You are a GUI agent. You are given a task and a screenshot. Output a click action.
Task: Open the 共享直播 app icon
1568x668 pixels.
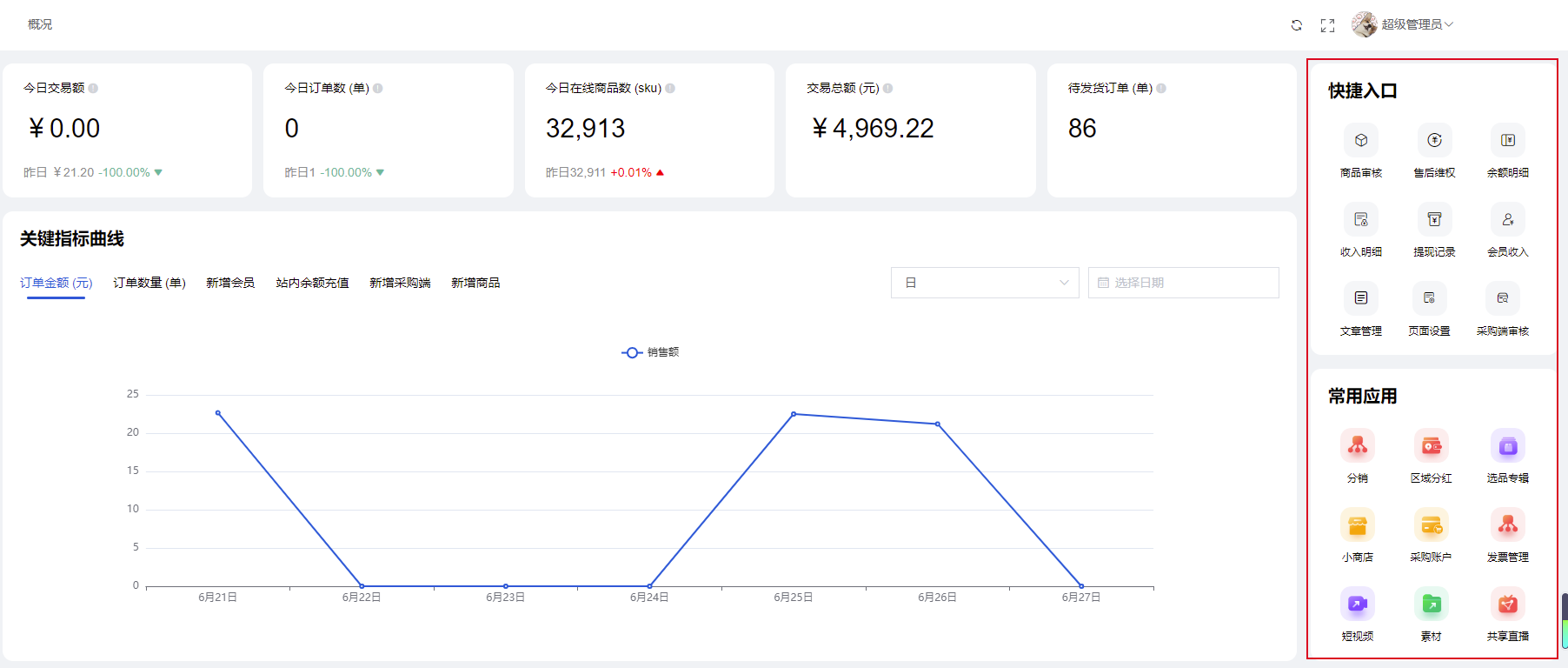pos(1507,605)
